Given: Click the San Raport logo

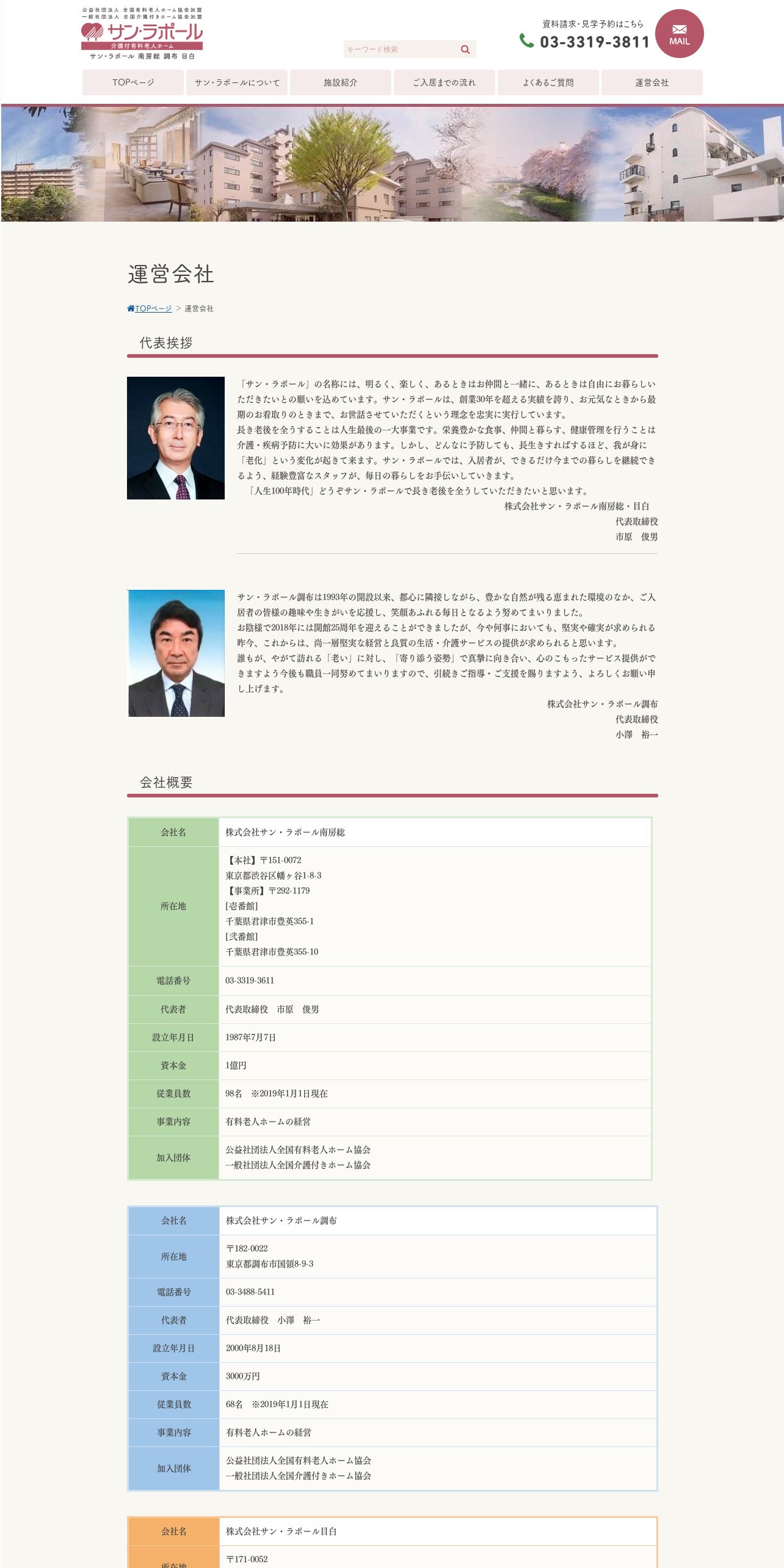Looking at the screenshot, I should (x=142, y=34).
